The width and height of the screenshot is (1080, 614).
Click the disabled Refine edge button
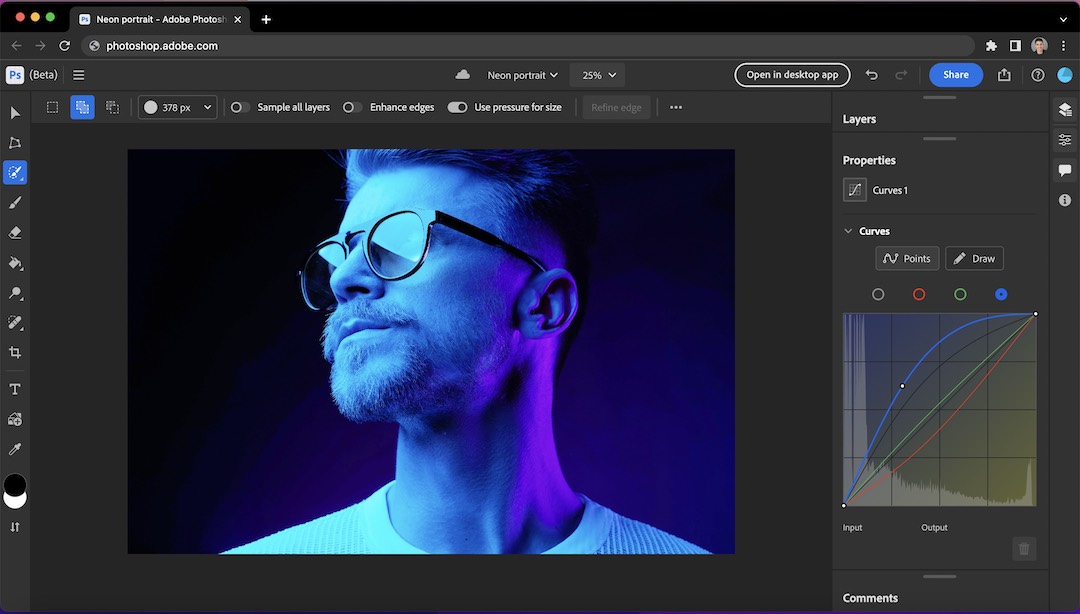tap(616, 108)
